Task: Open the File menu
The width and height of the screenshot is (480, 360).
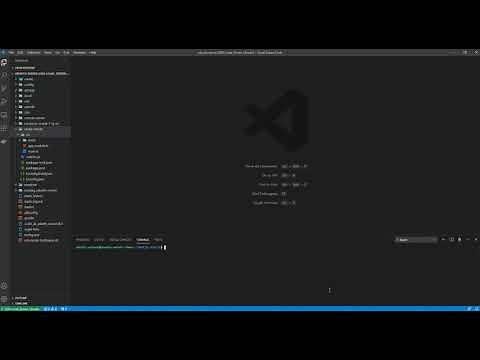Action: tap(11, 52)
